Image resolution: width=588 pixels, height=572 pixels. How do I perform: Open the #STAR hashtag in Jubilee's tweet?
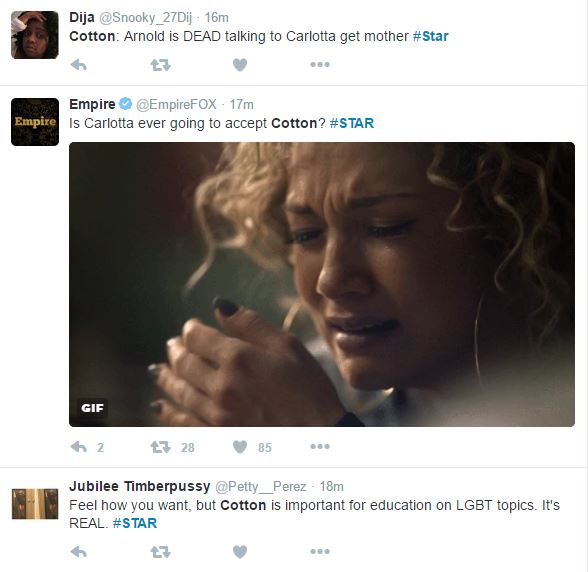tap(135, 523)
